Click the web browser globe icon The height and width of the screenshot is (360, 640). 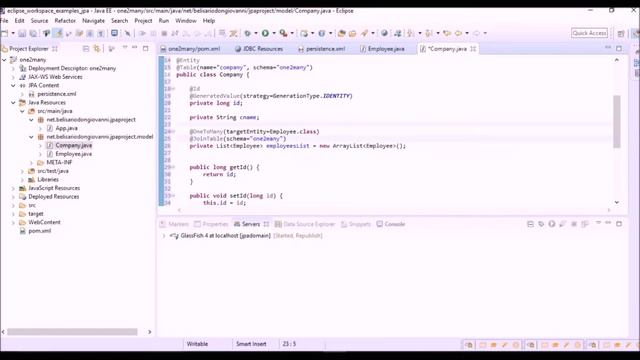click(384, 33)
